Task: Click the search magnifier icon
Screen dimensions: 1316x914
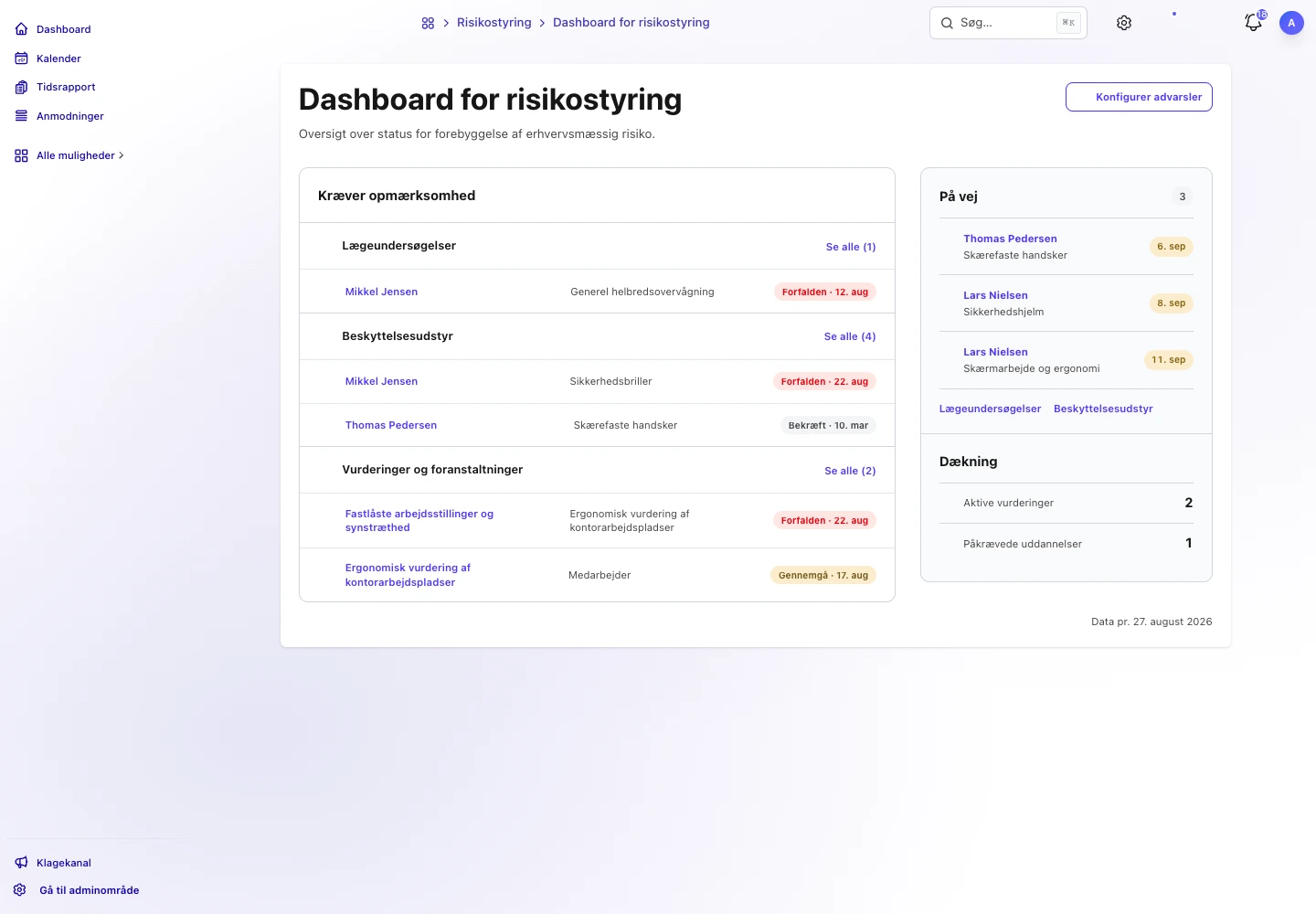Action: point(947,23)
